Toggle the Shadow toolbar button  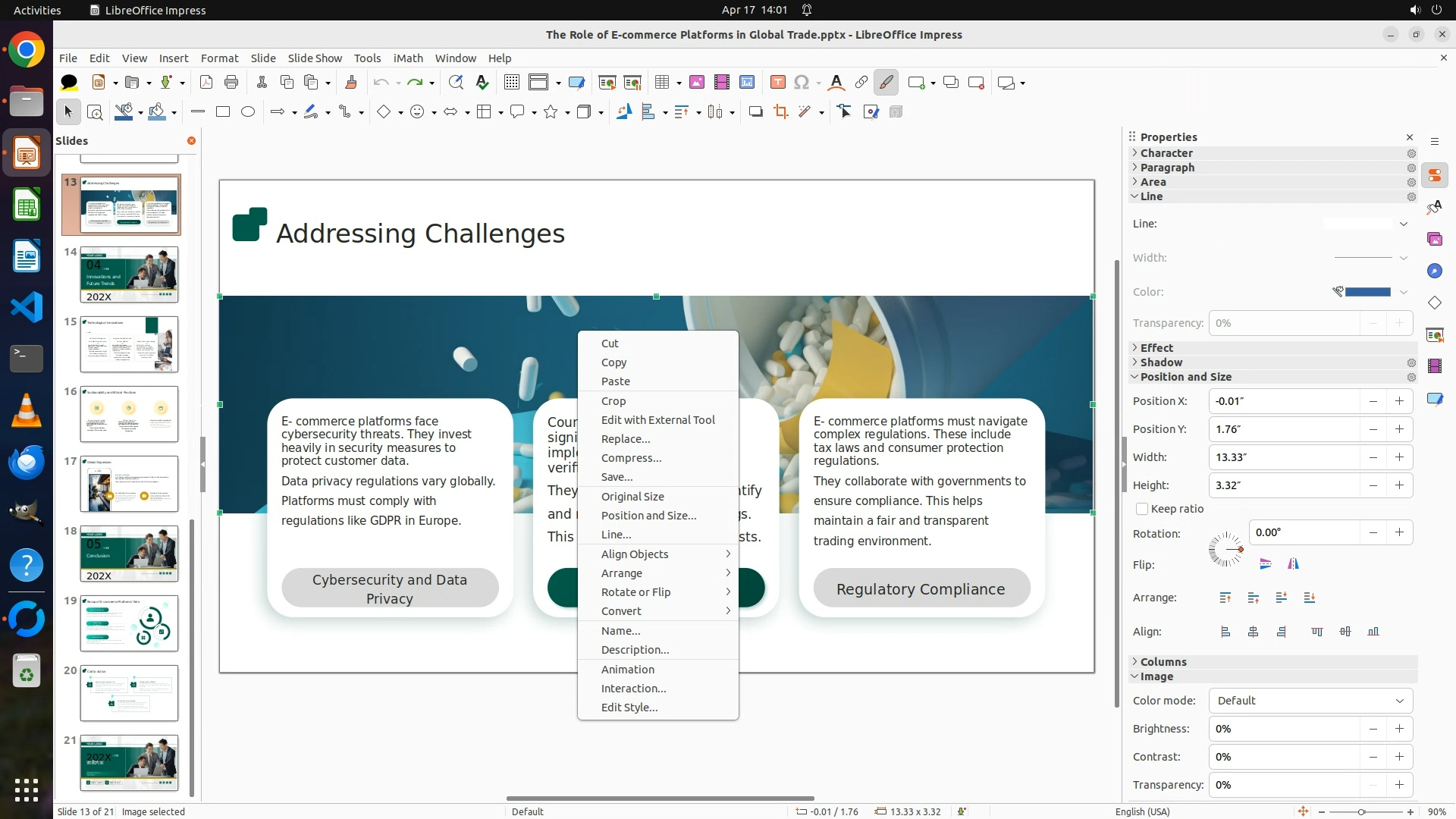click(755, 112)
